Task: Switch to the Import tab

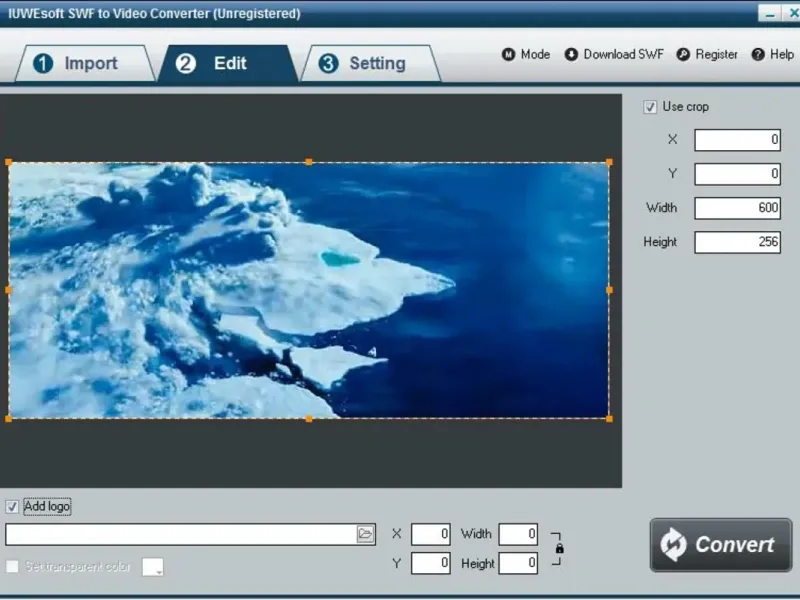Action: tap(85, 63)
